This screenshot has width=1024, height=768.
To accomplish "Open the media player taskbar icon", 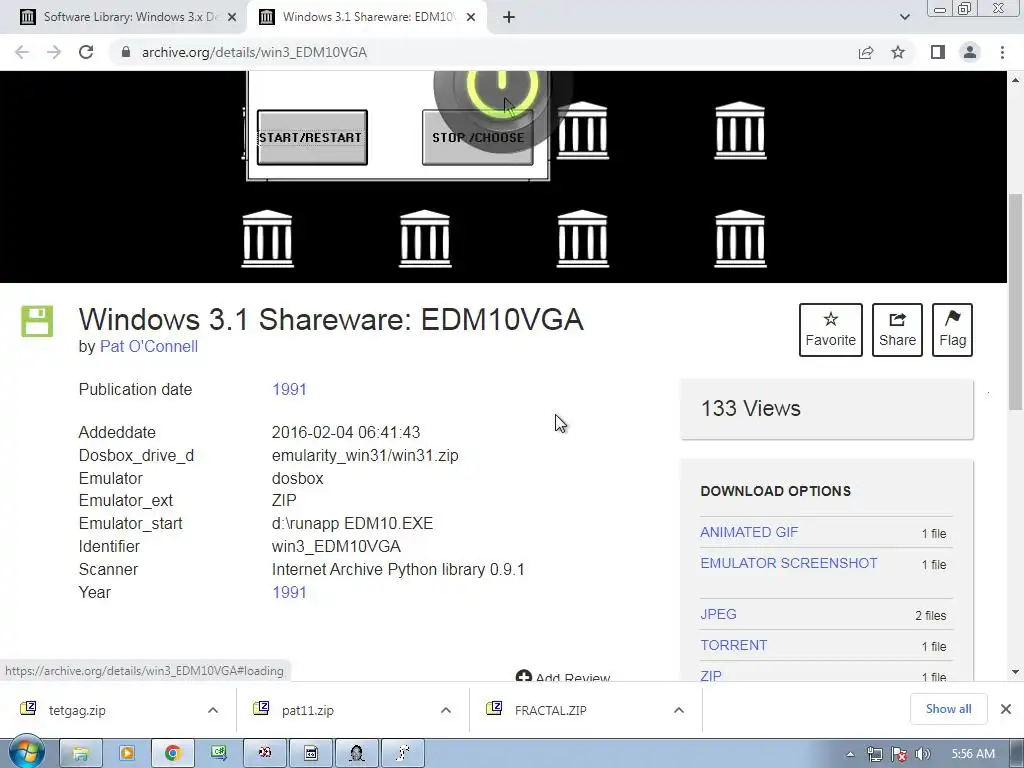I will click(126, 754).
